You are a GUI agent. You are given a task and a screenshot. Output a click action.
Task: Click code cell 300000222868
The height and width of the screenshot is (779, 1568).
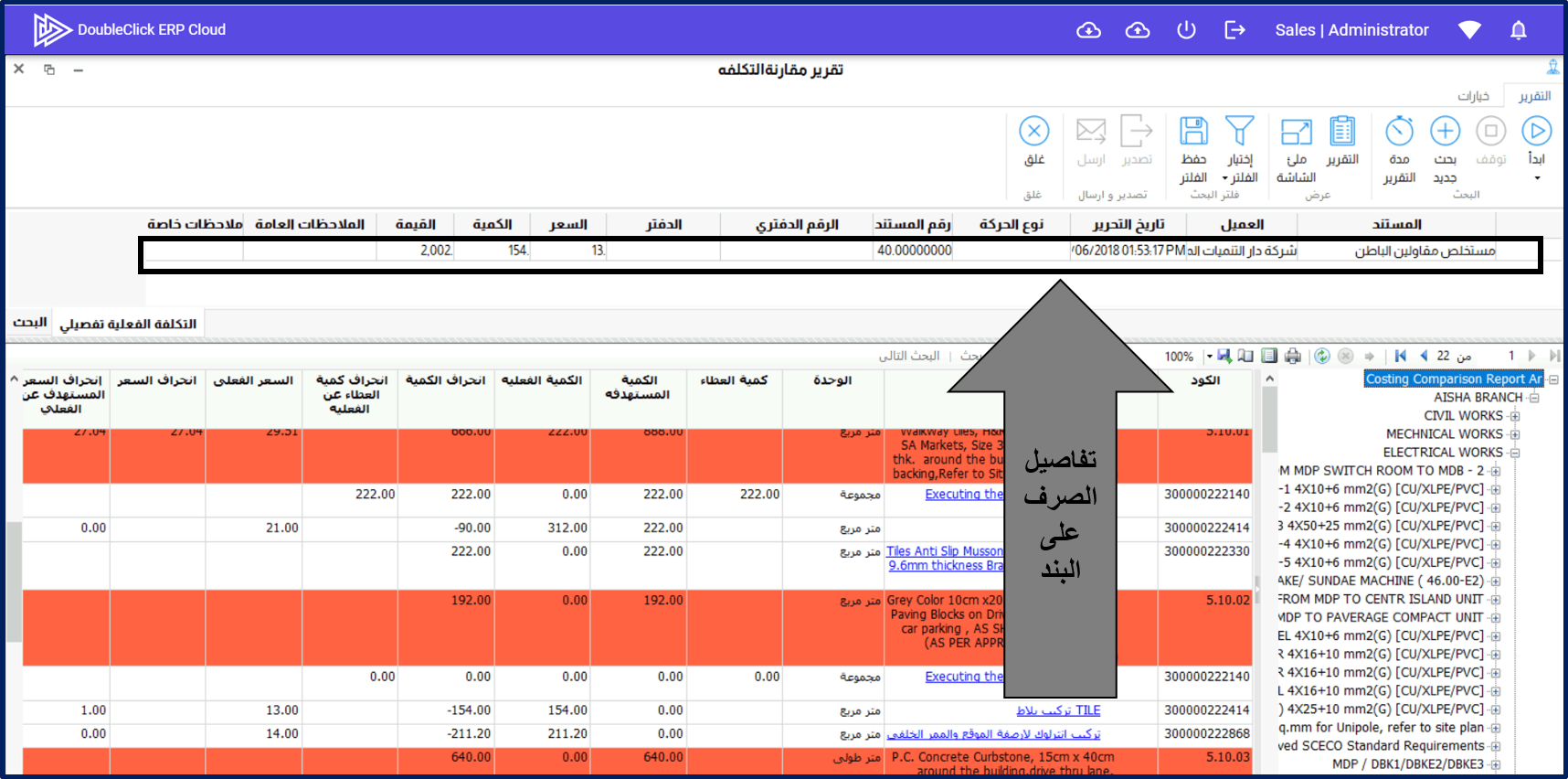click(x=1206, y=734)
